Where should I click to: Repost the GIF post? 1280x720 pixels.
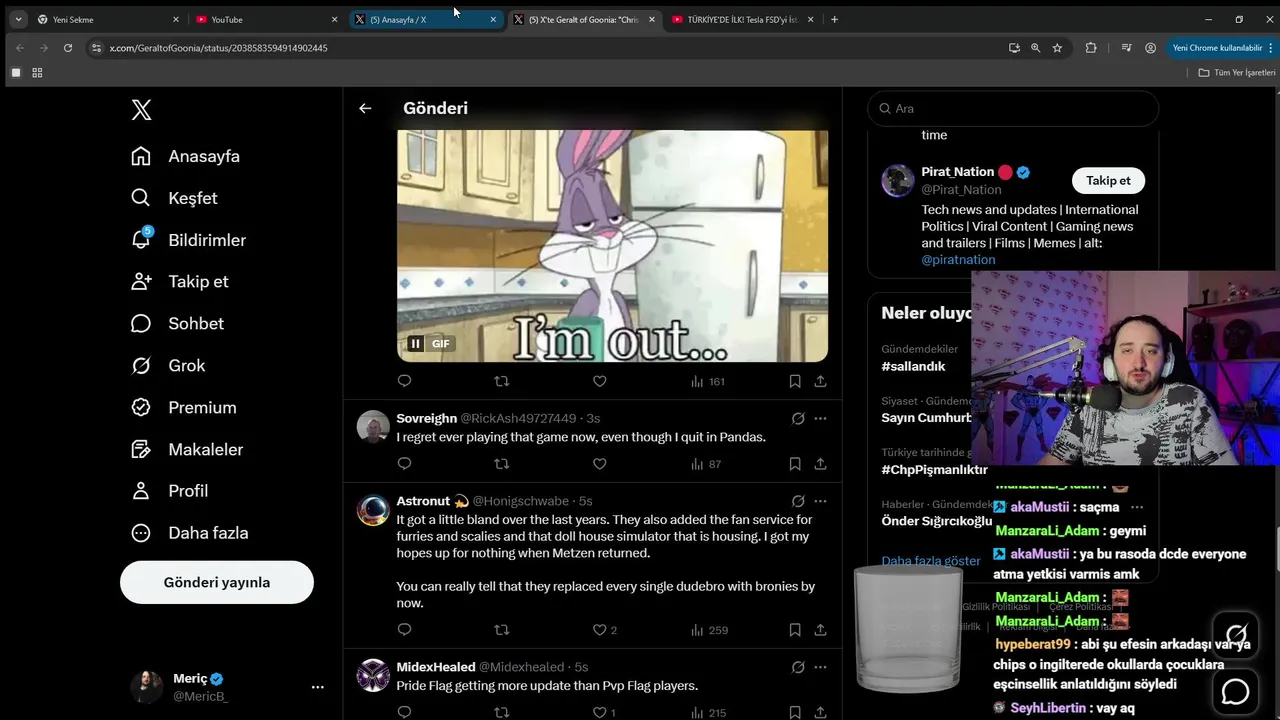[502, 381]
